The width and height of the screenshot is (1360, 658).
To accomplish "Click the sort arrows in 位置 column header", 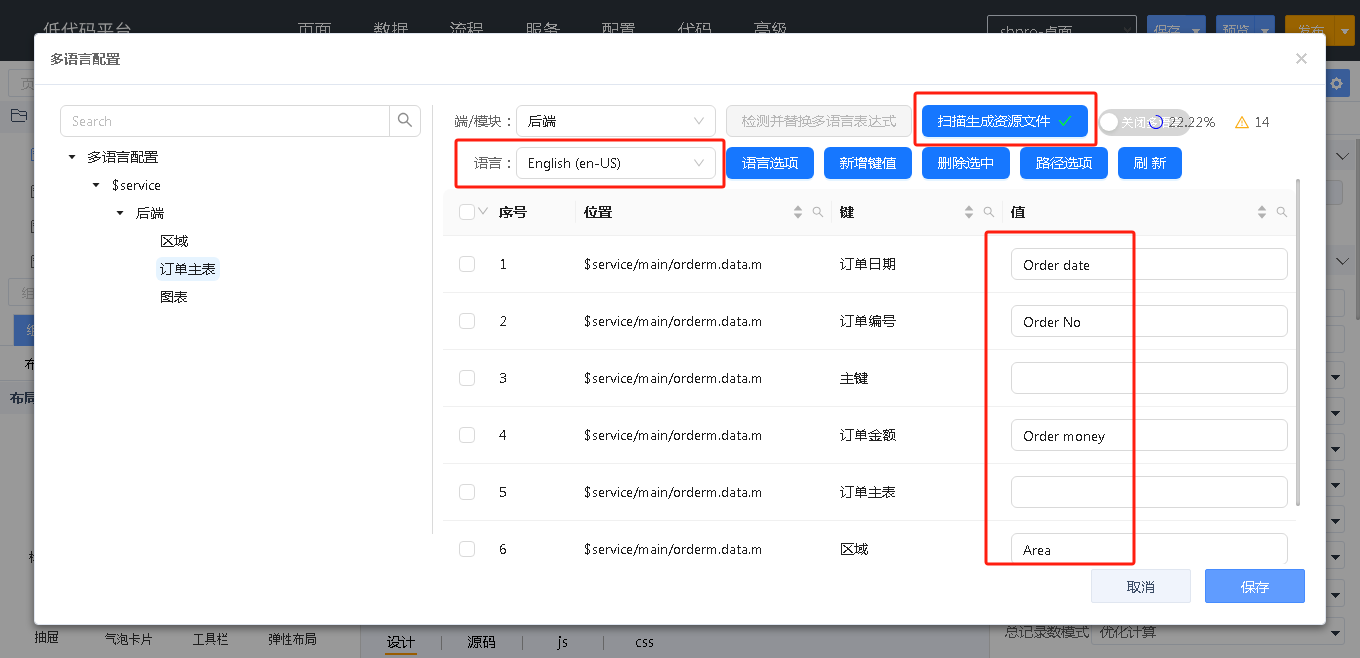I will (x=798, y=212).
